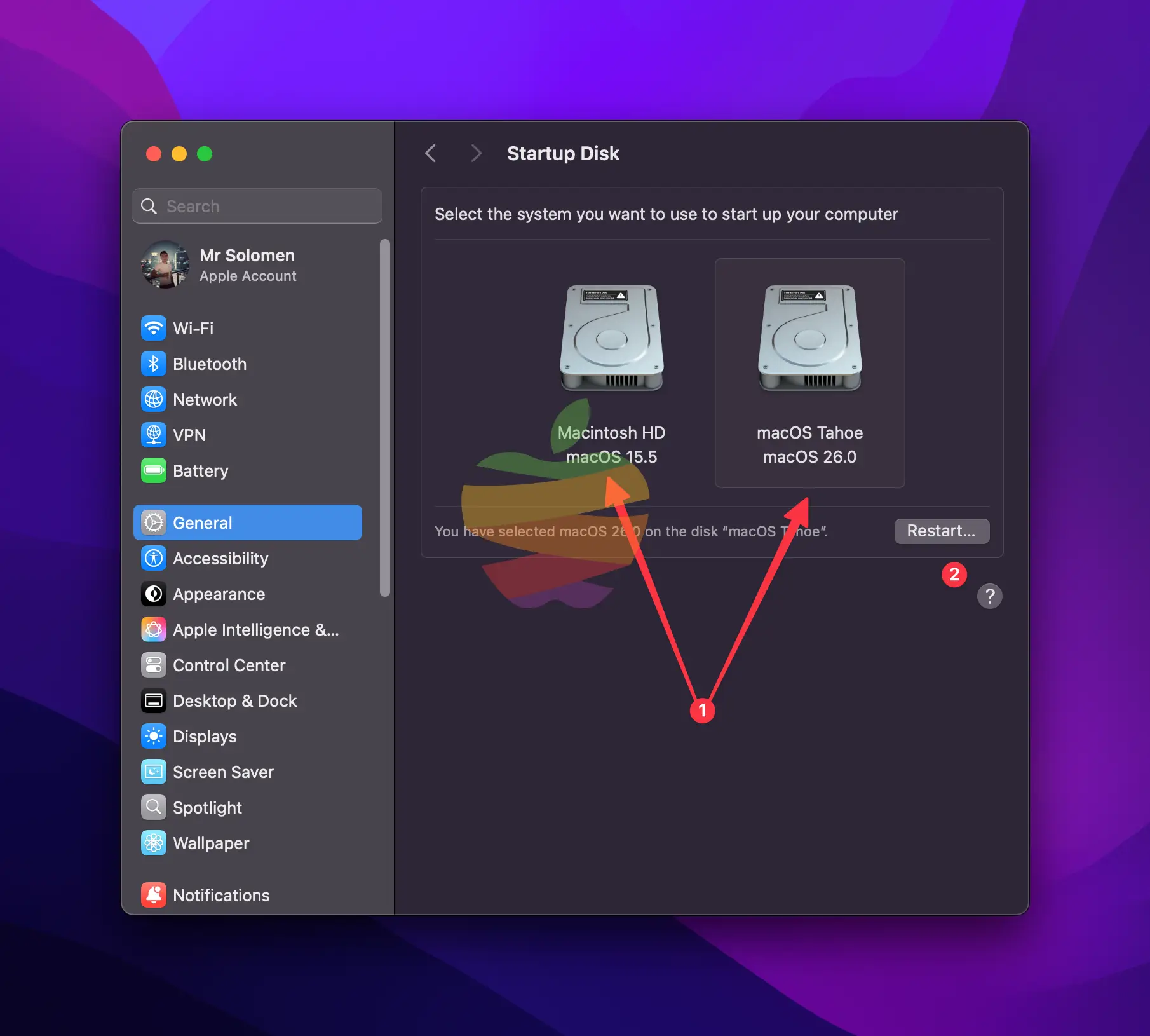Open Desktop & Dock settings label
Screen dimensions: 1150x1036
(x=234, y=701)
